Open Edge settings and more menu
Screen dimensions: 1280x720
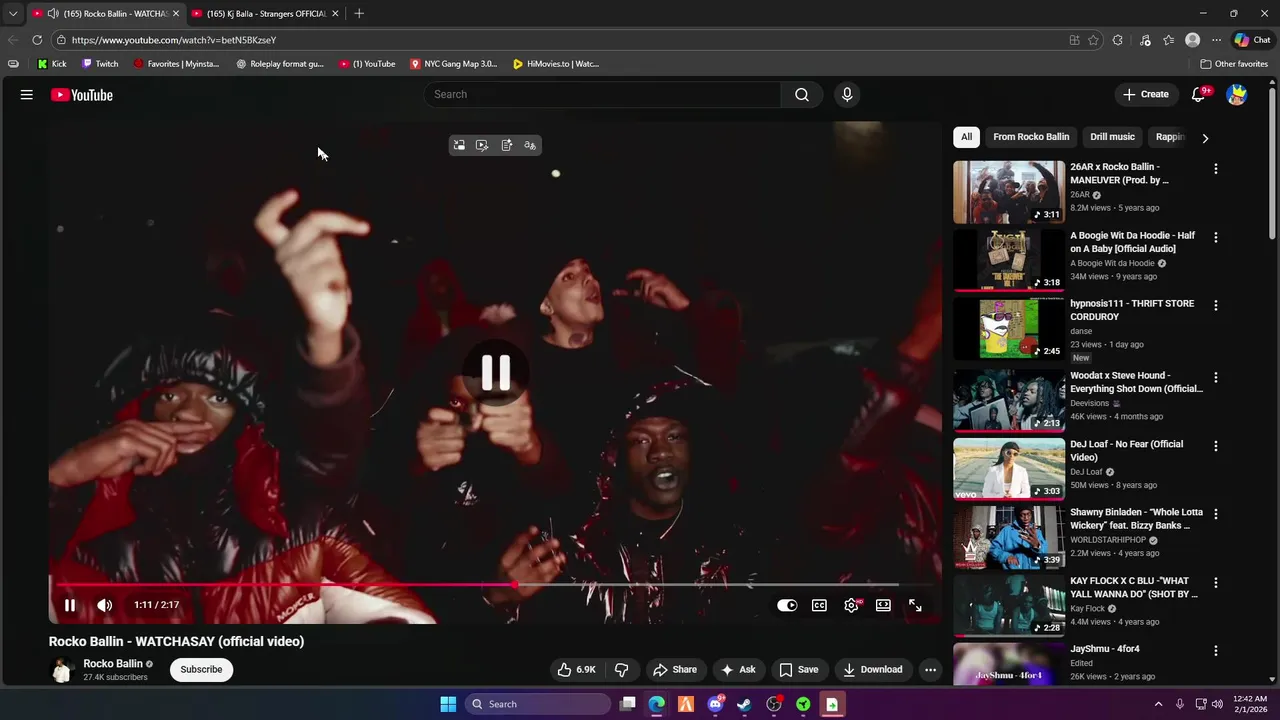tap(1216, 40)
